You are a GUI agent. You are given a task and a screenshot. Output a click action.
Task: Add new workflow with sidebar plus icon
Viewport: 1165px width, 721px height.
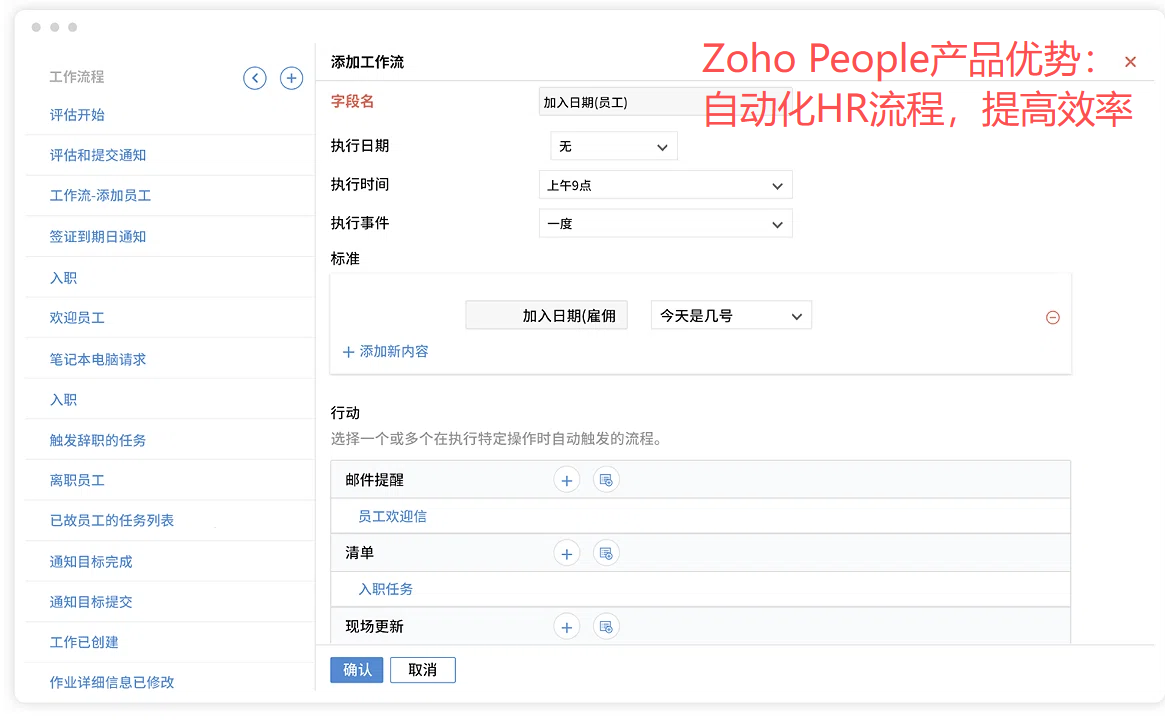[291, 77]
